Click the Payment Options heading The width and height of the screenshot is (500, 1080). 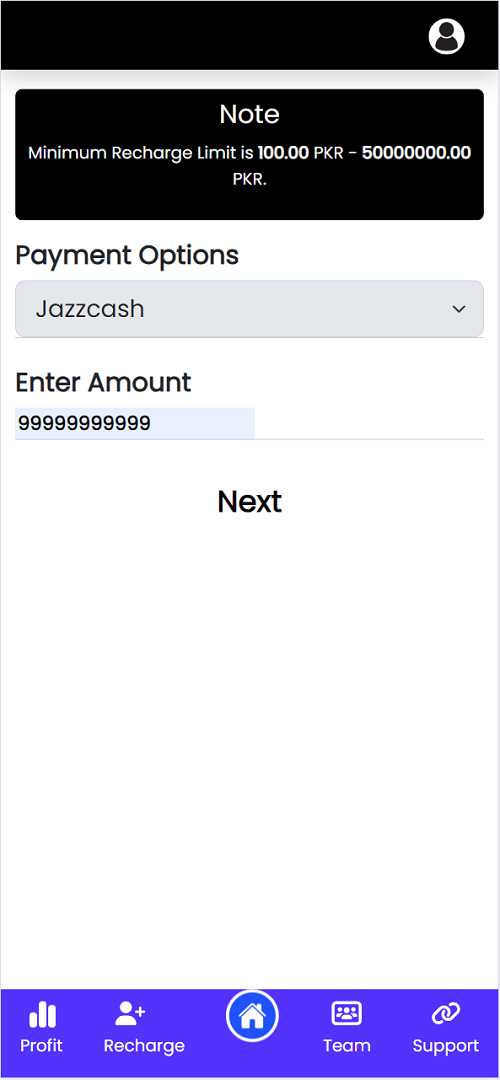[x=127, y=256]
